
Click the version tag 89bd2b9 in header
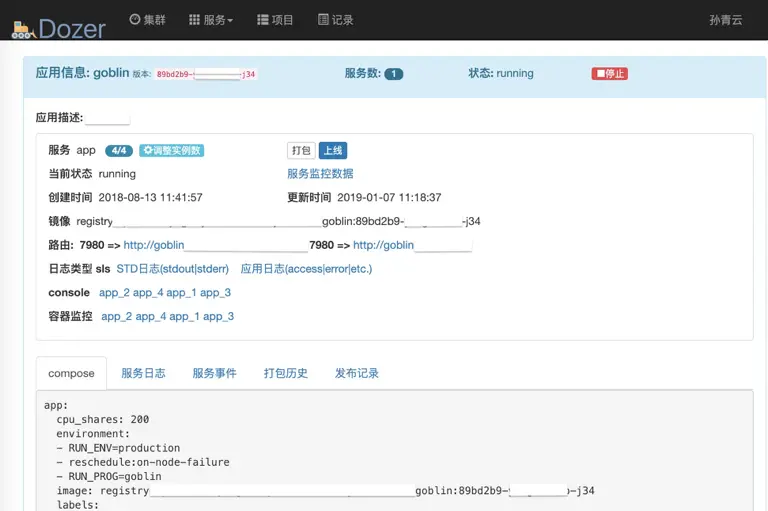coord(206,74)
